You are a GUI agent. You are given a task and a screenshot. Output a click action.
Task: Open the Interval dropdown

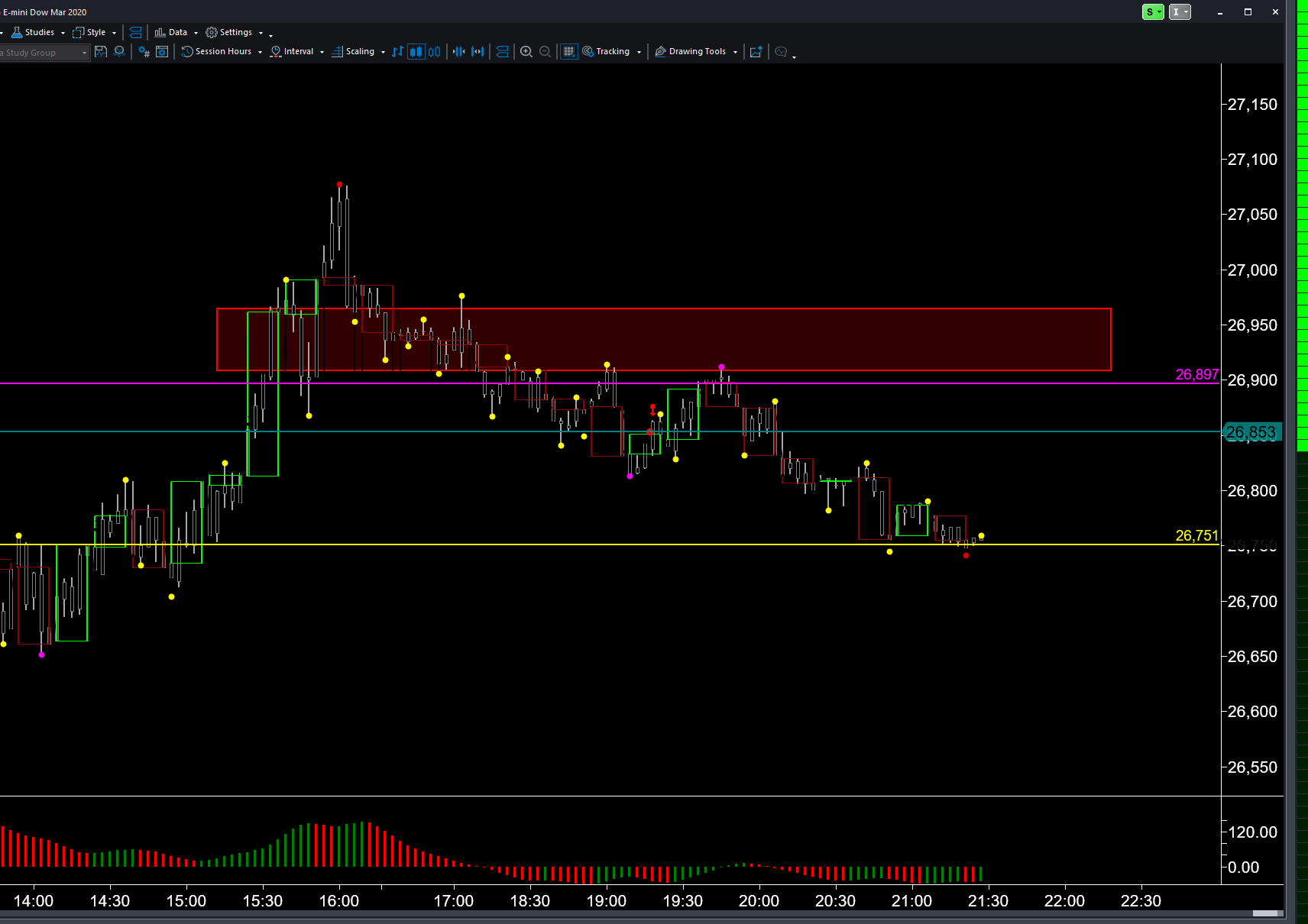[x=297, y=52]
